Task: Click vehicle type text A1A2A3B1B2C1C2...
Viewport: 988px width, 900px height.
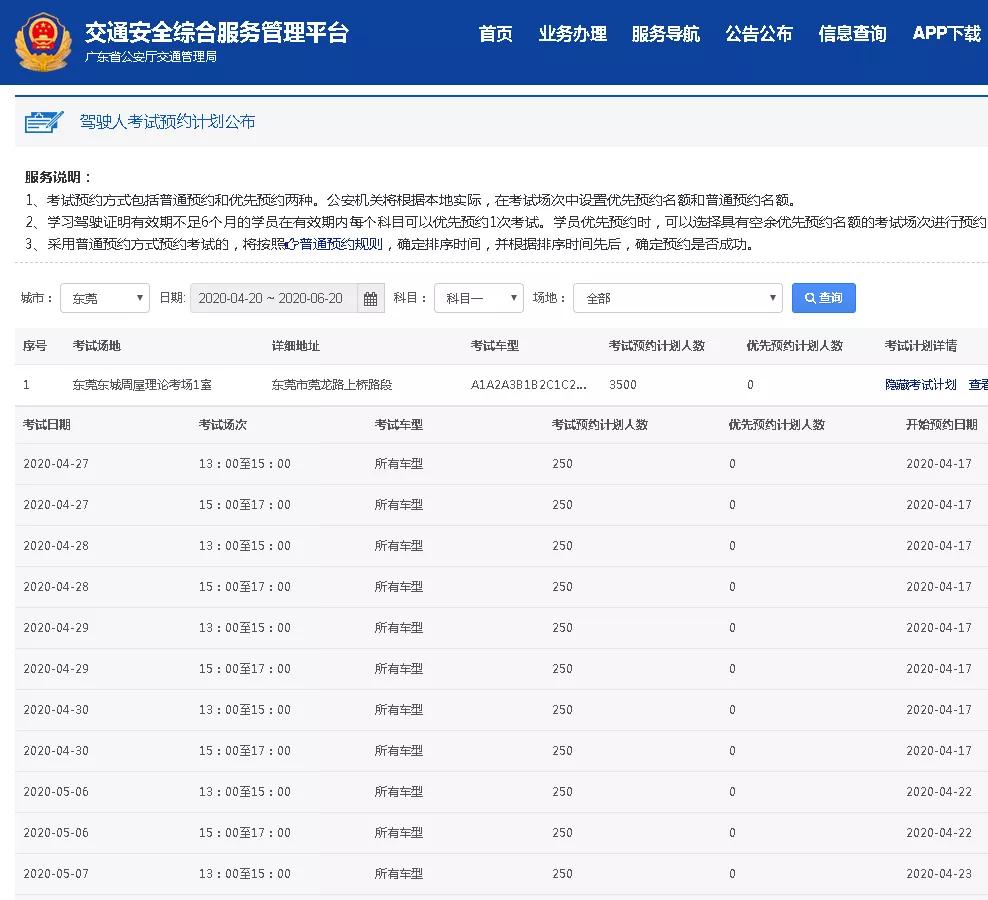Action: tap(529, 384)
